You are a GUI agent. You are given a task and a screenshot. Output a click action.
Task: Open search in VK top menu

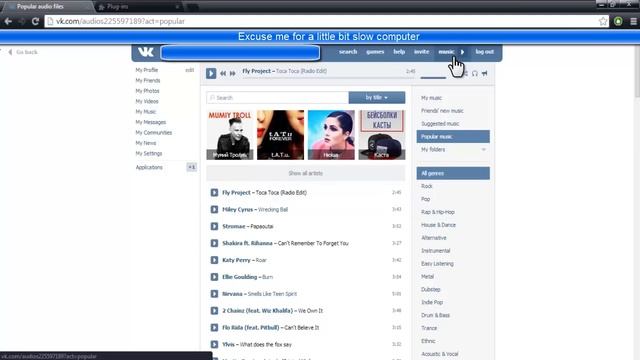point(348,52)
